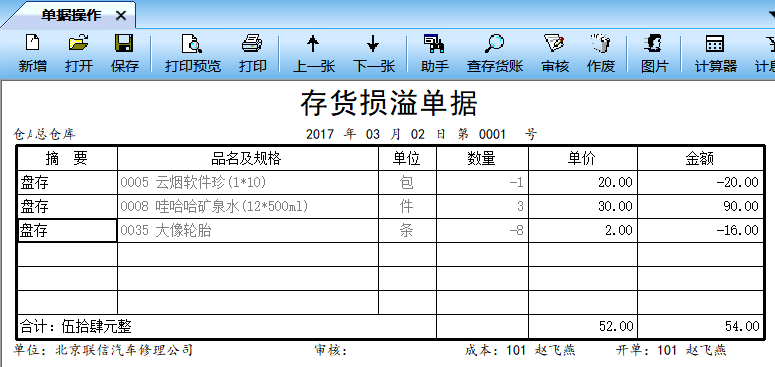Screen dimensions: 775x367
Task: Click quantity cell -8
Action: click(482, 231)
